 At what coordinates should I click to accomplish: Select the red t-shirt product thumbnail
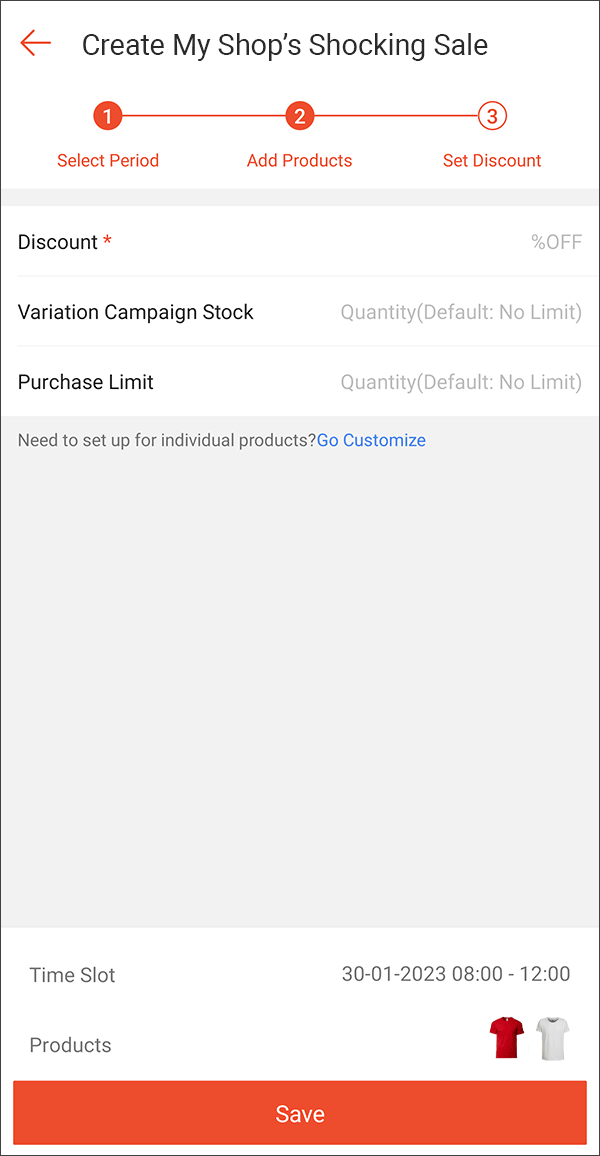506,1038
